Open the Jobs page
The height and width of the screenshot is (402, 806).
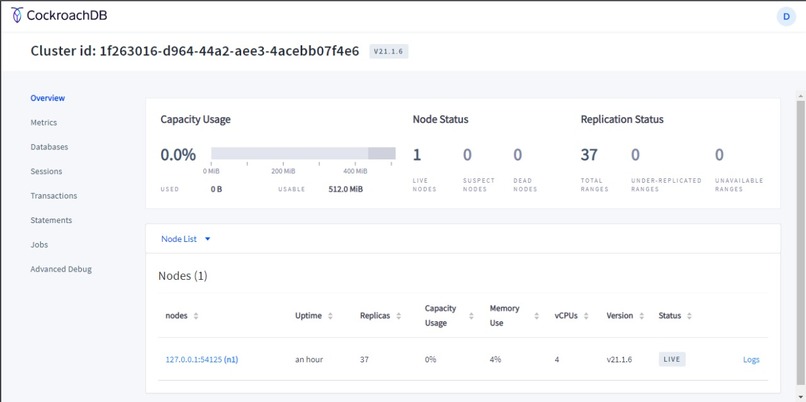[x=39, y=245]
